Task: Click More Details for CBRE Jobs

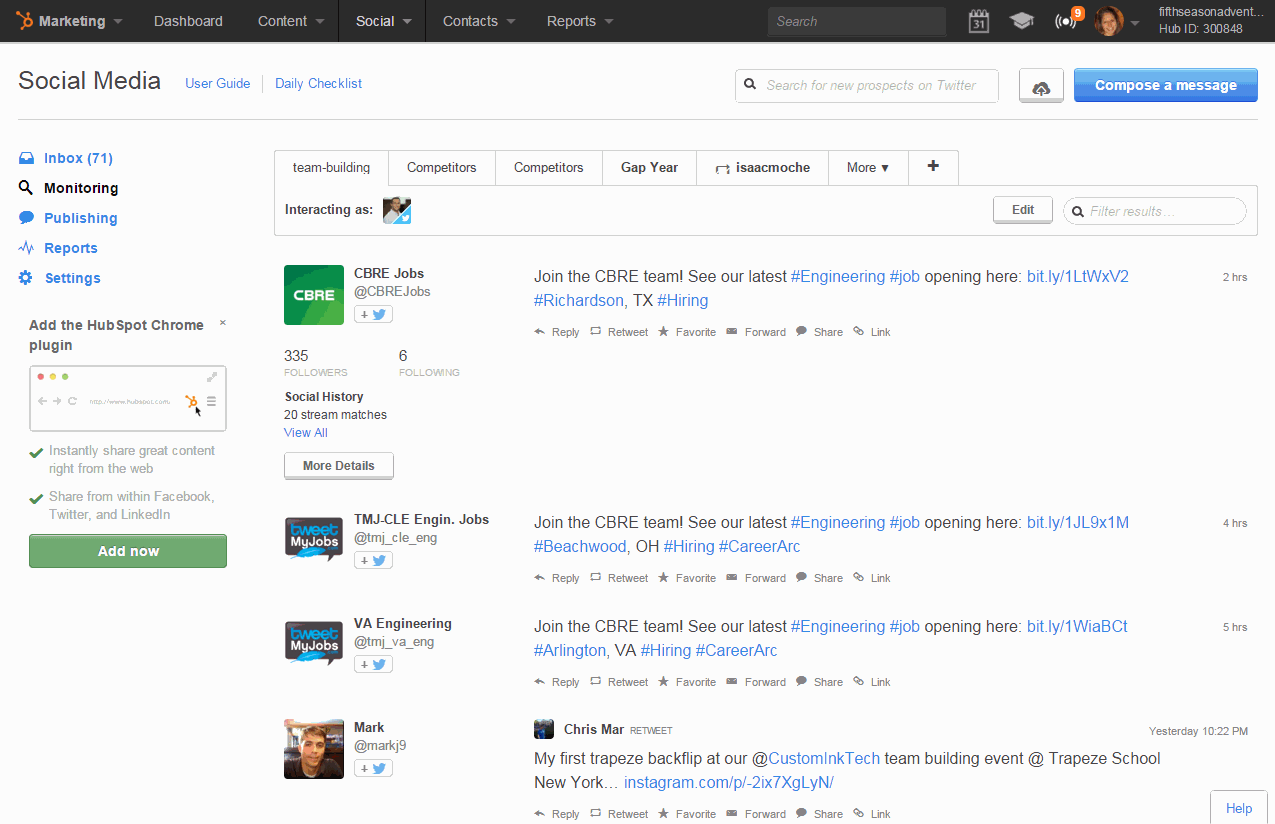Action: 339,466
